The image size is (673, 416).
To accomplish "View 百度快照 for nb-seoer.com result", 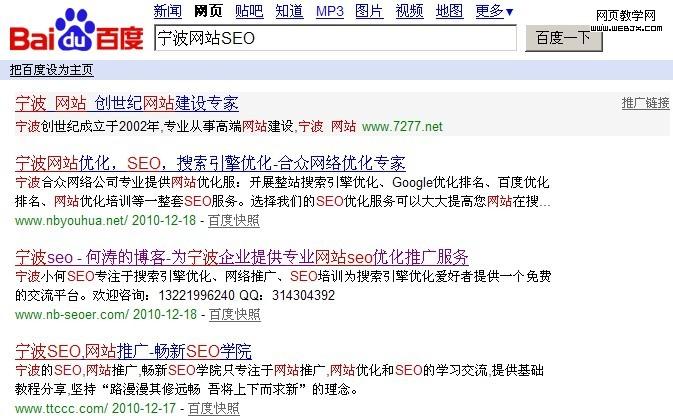I will 234,314.
